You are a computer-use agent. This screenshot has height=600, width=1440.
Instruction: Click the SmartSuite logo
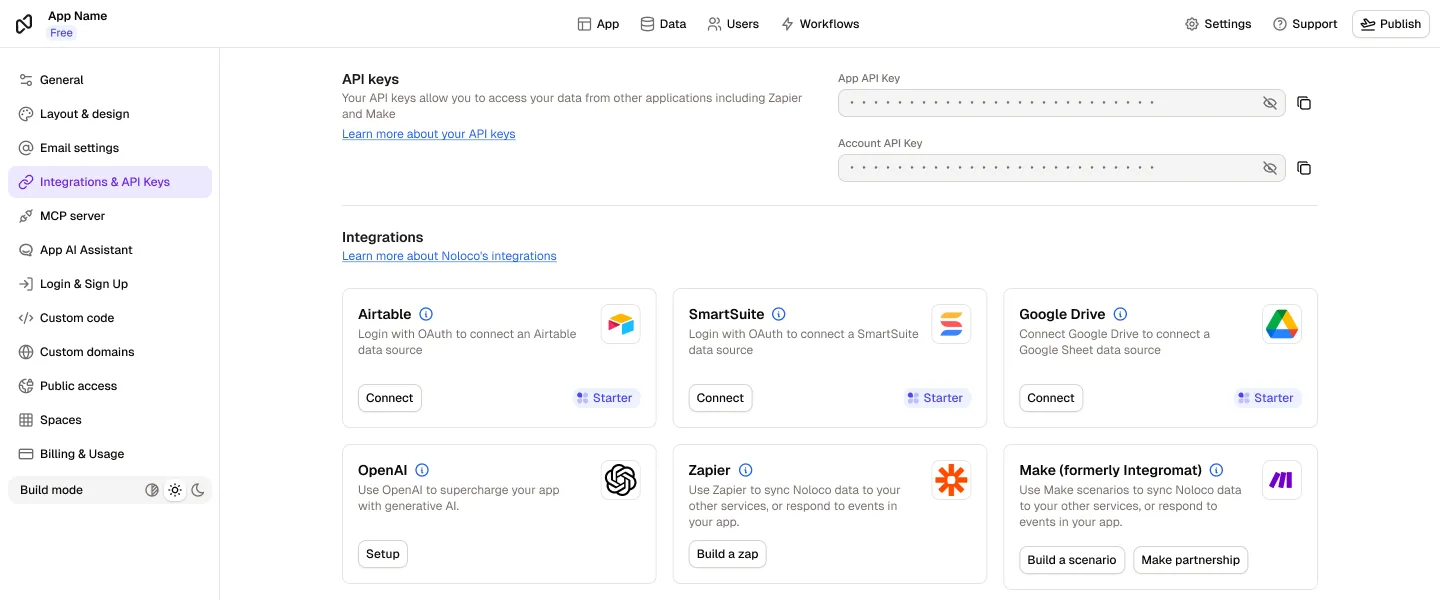(951, 324)
